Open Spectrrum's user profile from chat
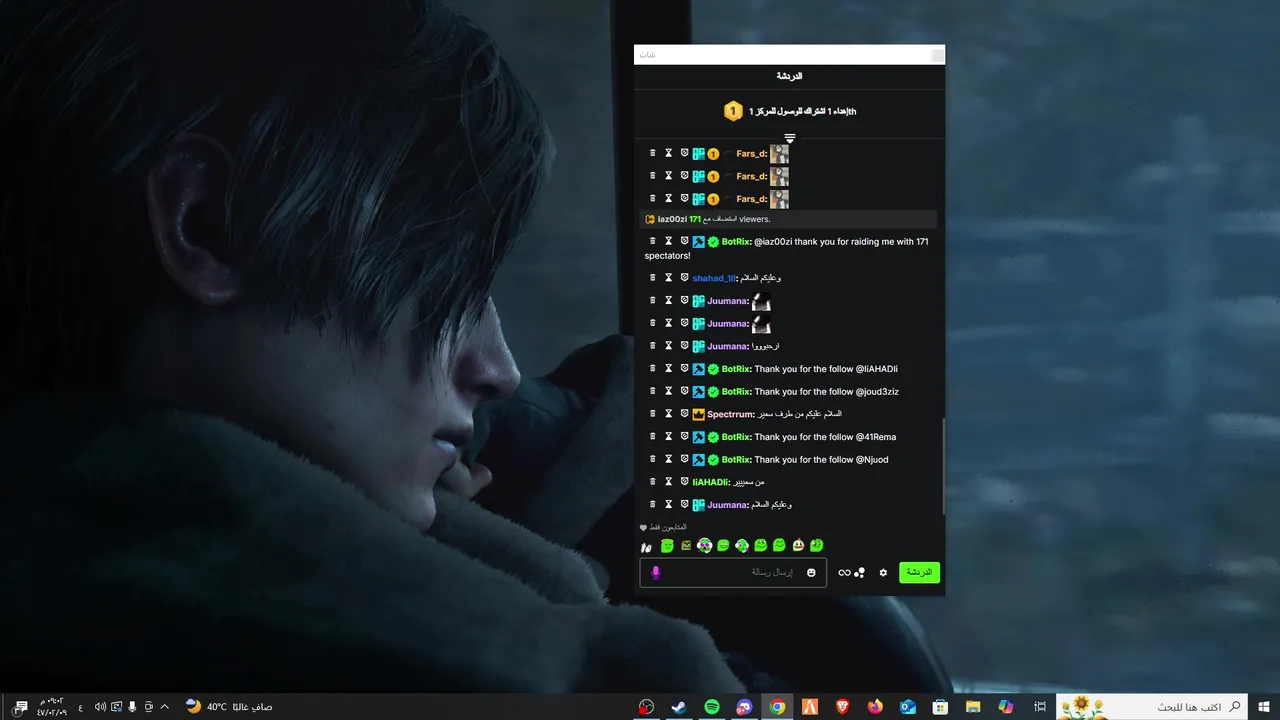This screenshot has height=720, width=1280. (x=730, y=414)
